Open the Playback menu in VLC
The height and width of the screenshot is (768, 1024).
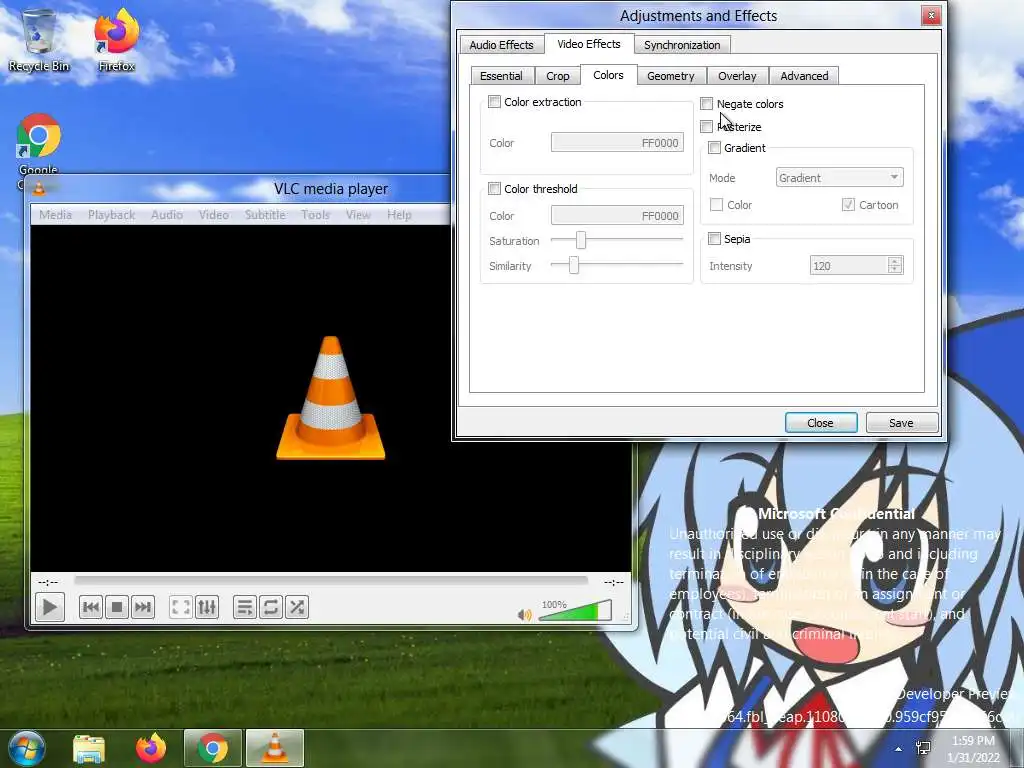112,215
